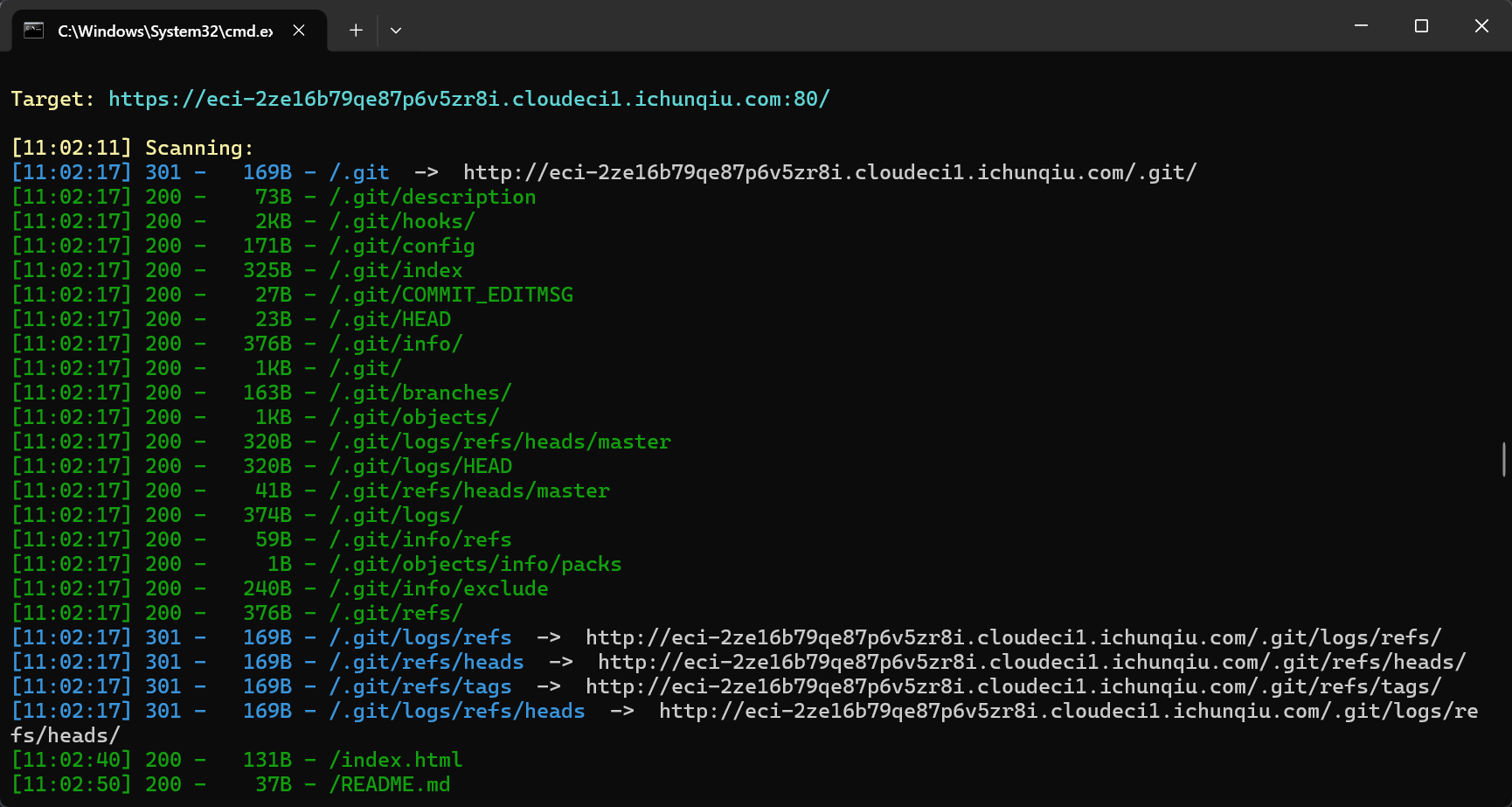
Task: Click the /.git redirect URL ending in /.git/
Action: pos(830,172)
